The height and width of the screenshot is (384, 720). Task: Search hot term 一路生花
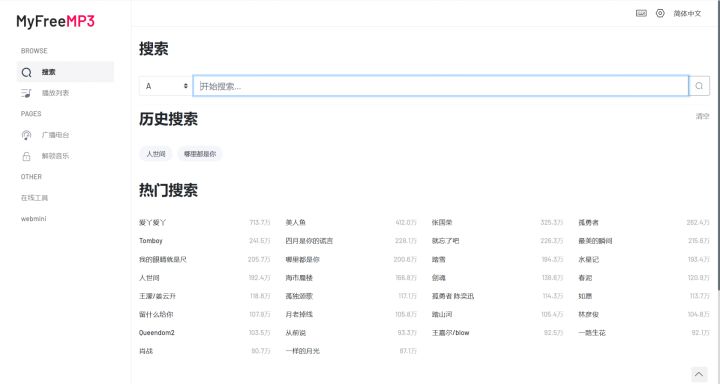pos(592,333)
